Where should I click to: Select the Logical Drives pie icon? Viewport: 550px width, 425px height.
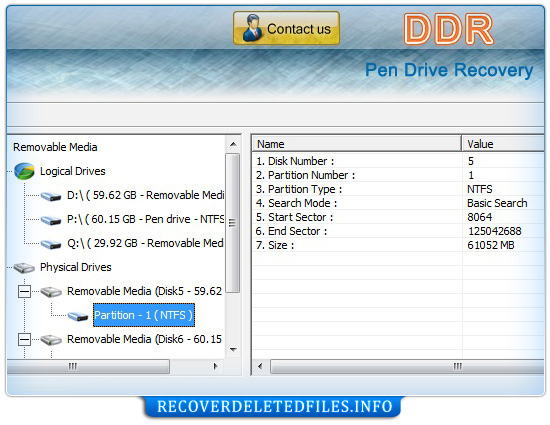pyautogui.click(x=24, y=171)
